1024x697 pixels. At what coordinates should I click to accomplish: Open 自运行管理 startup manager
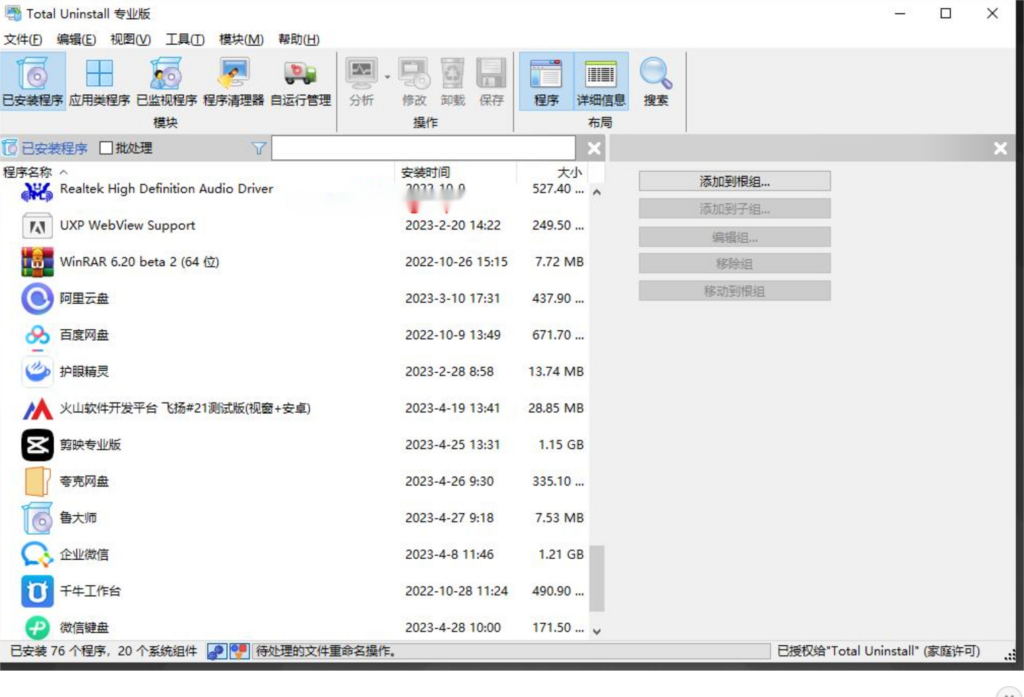(300, 81)
